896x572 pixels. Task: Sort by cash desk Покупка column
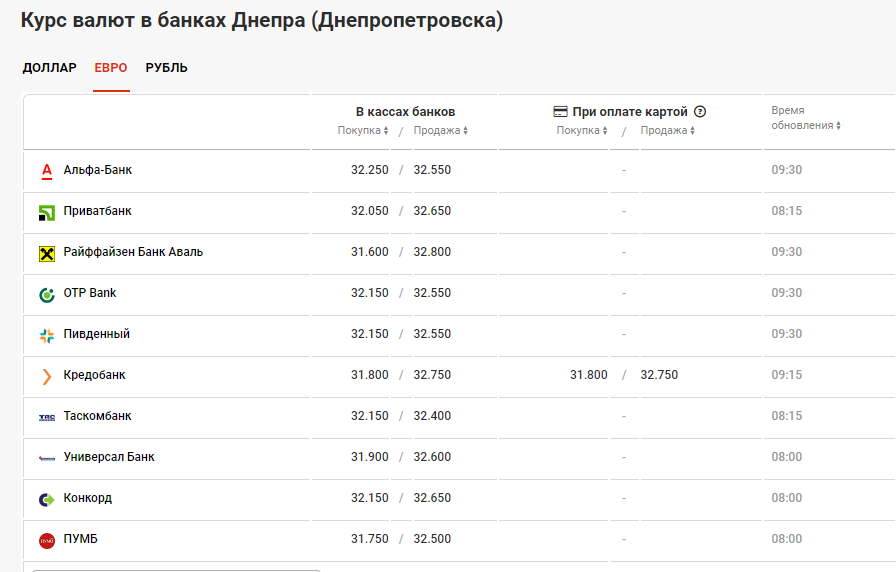(363, 130)
